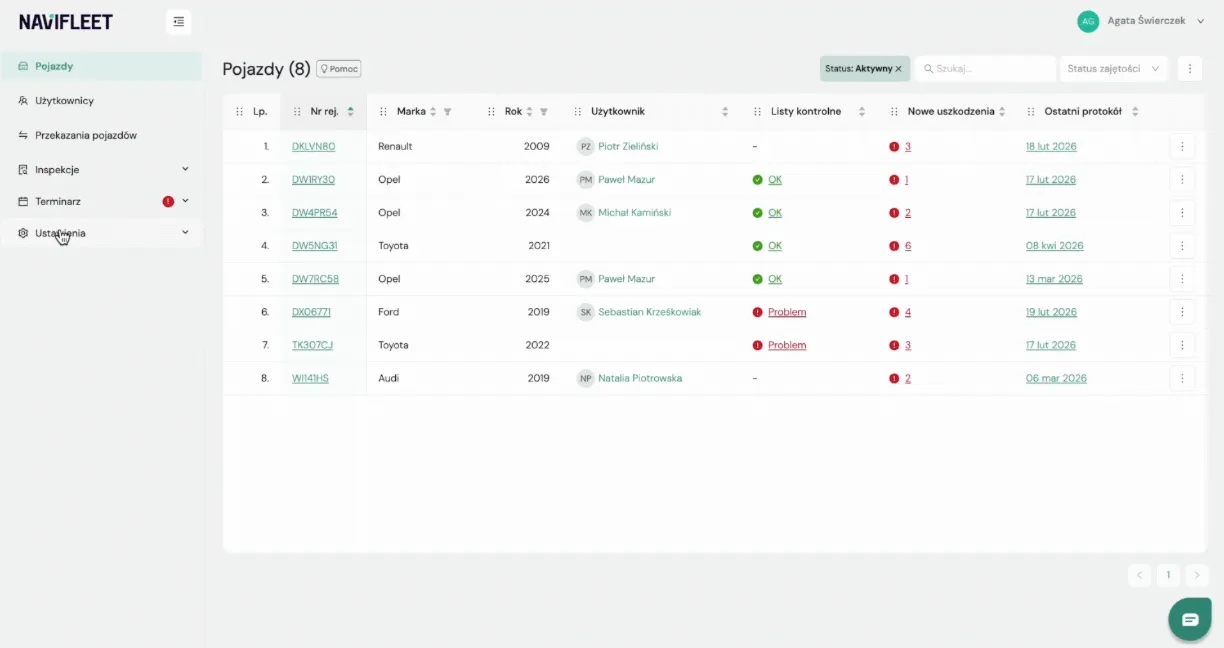Open user link Piotr Zieliński
This screenshot has height=648, width=1224.
pos(628,146)
